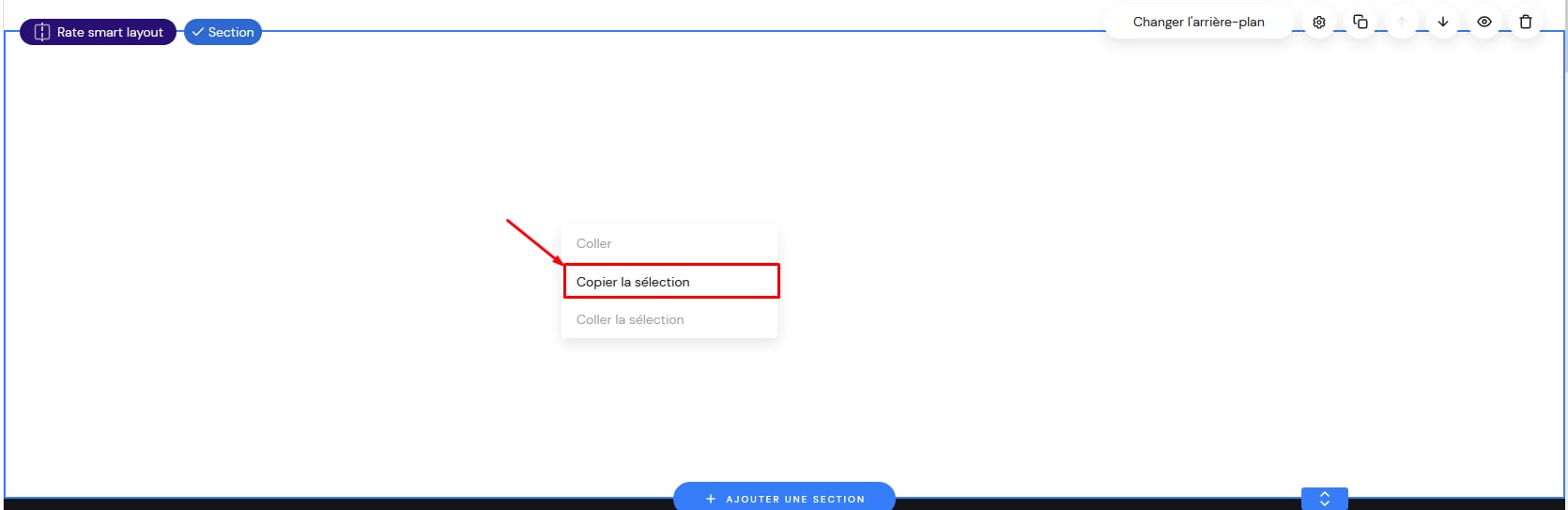Image resolution: width=1568 pixels, height=510 pixels.
Task: Move section up with arrow icon
Action: pos(1401,23)
